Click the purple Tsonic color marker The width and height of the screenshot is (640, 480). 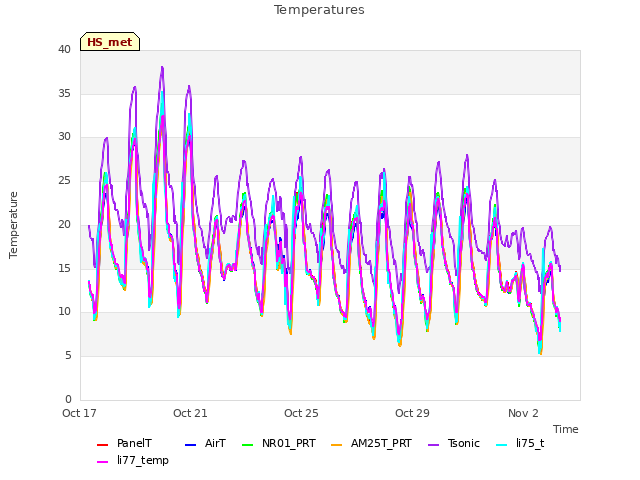pyautogui.click(x=434, y=444)
